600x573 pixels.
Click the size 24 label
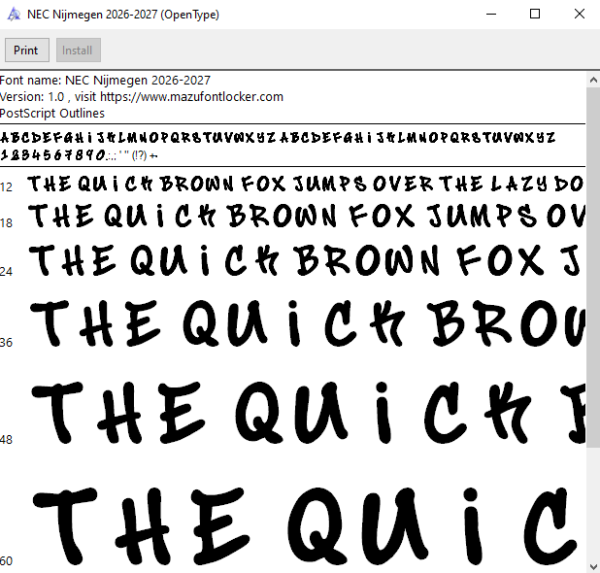coord(6,272)
